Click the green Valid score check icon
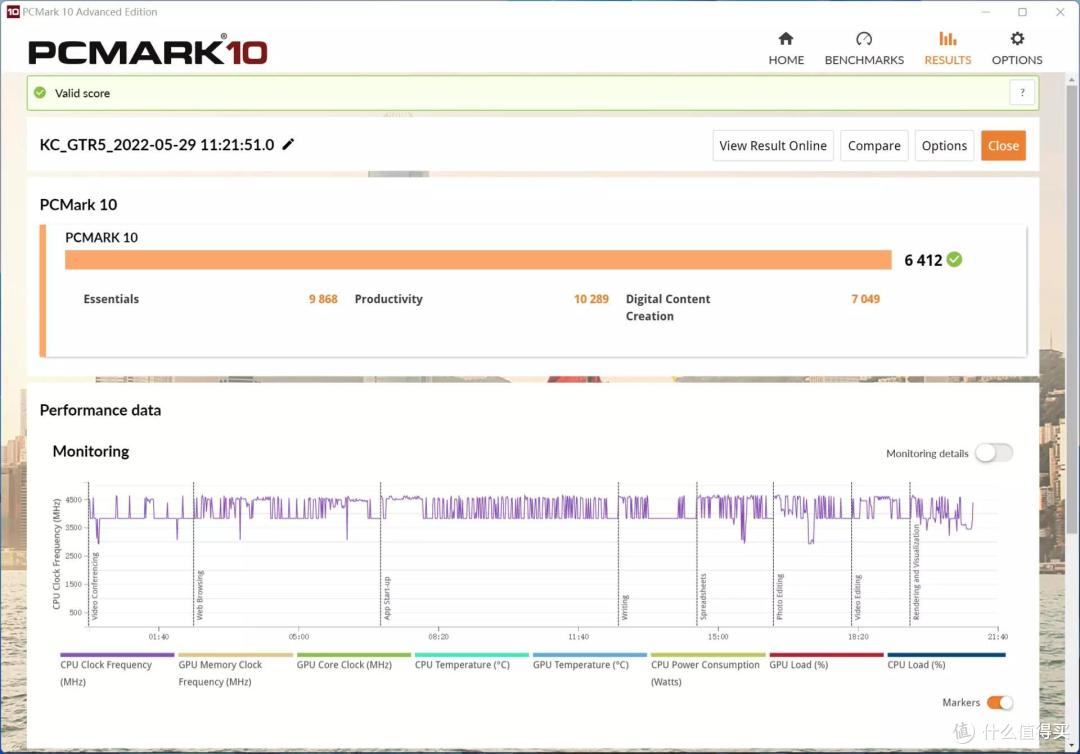The width and height of the screenshot is (1080, 754). tap(40, 92)
